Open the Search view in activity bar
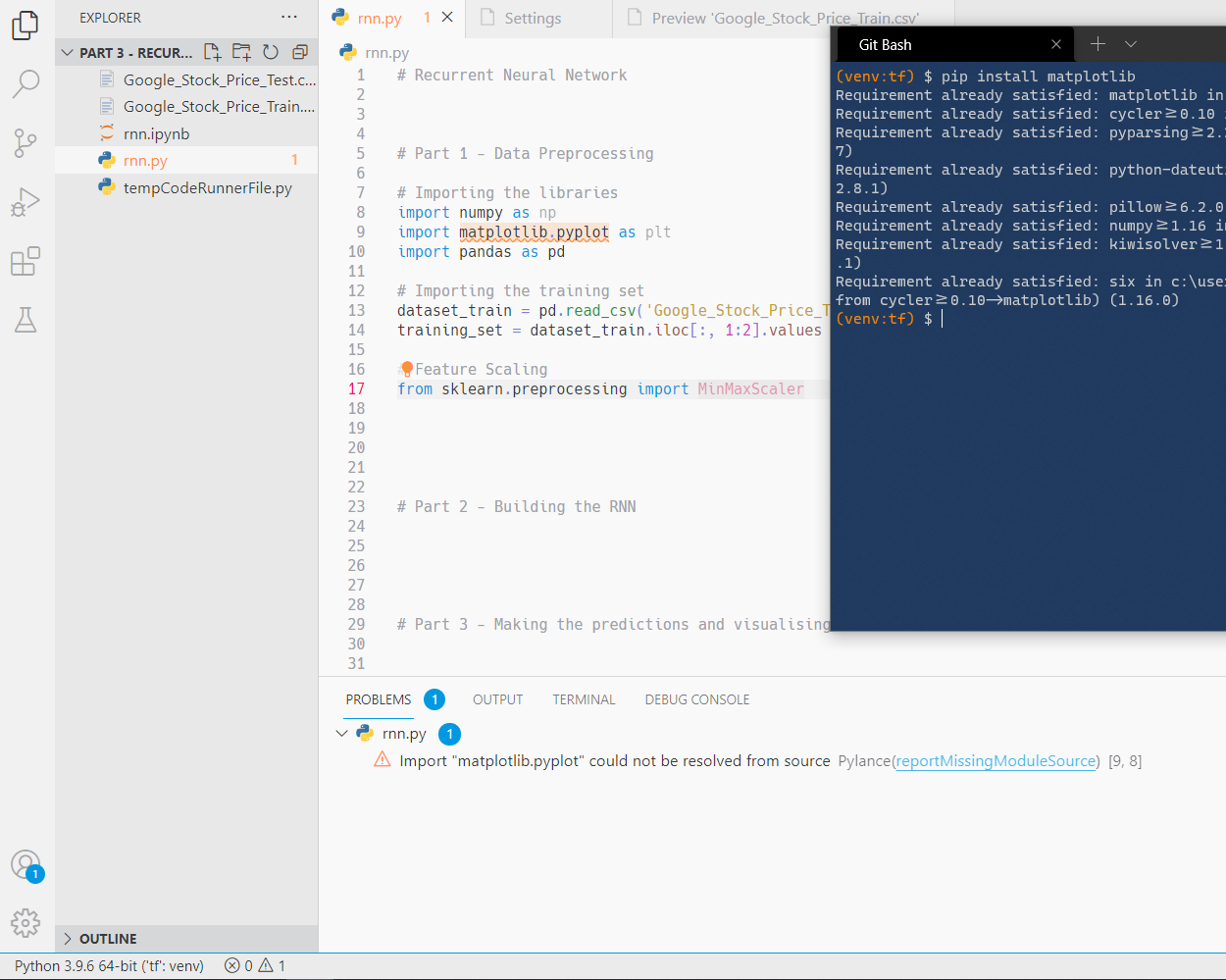 click(x=26, y=83)
